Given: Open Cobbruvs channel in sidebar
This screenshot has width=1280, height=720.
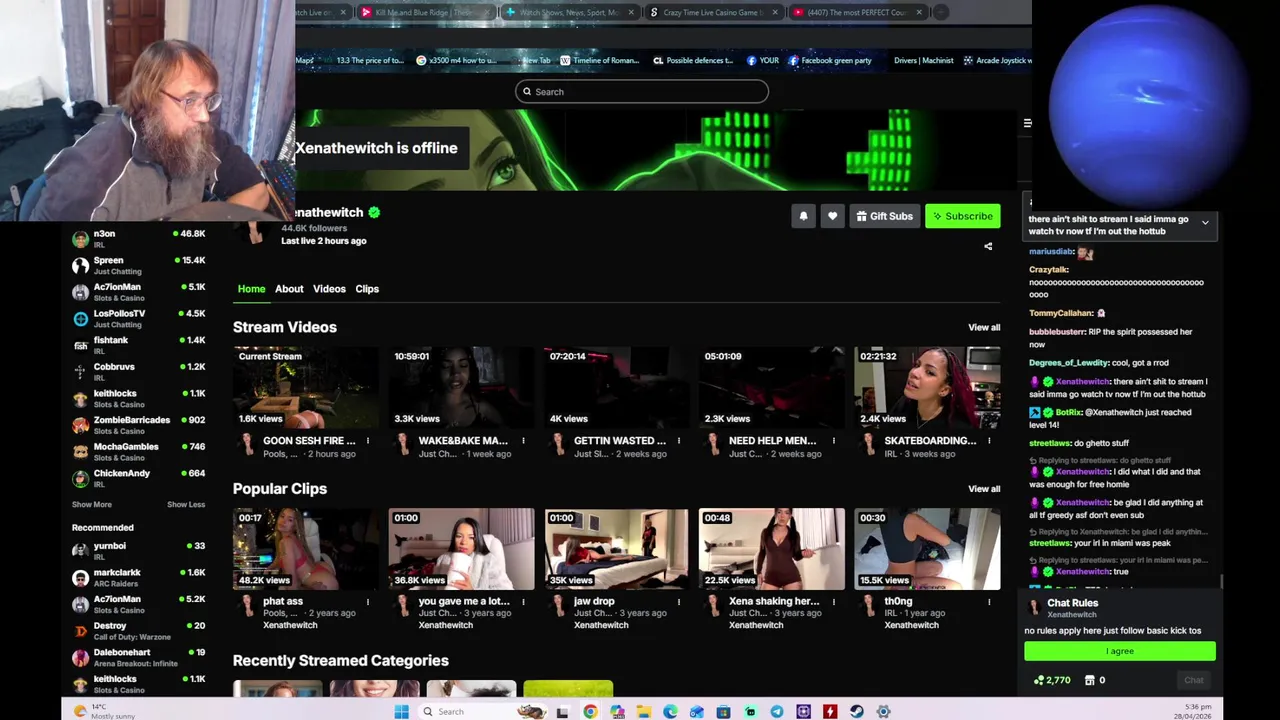Looking at the screenshot, I should 139,372.
